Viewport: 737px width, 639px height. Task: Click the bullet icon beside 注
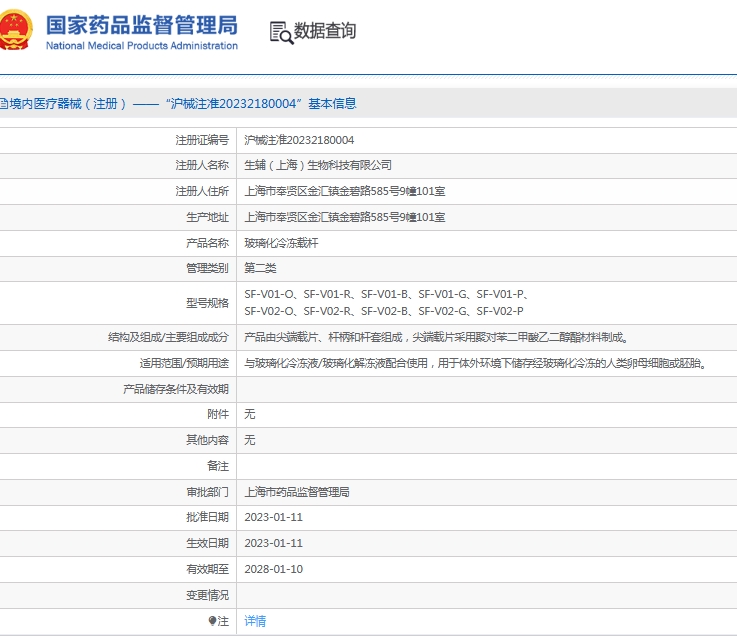coord(212,621)
